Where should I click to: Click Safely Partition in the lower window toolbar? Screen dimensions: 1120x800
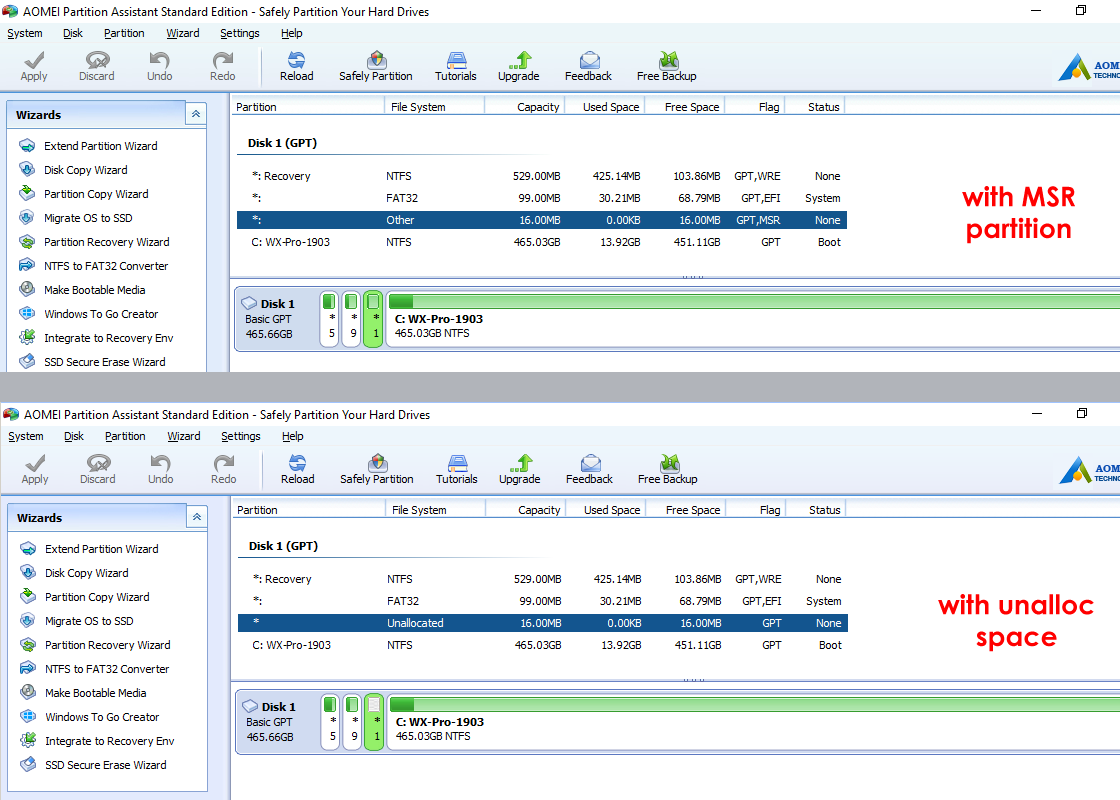tap(376, 469)
